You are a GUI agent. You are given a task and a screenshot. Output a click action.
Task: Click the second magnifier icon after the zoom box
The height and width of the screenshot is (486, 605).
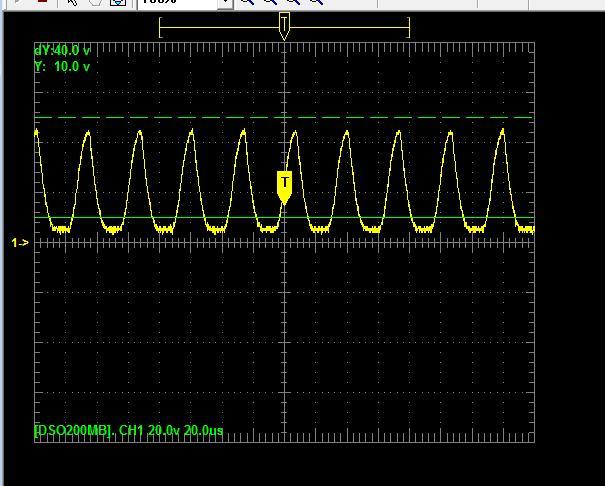(x=270, y=2)
